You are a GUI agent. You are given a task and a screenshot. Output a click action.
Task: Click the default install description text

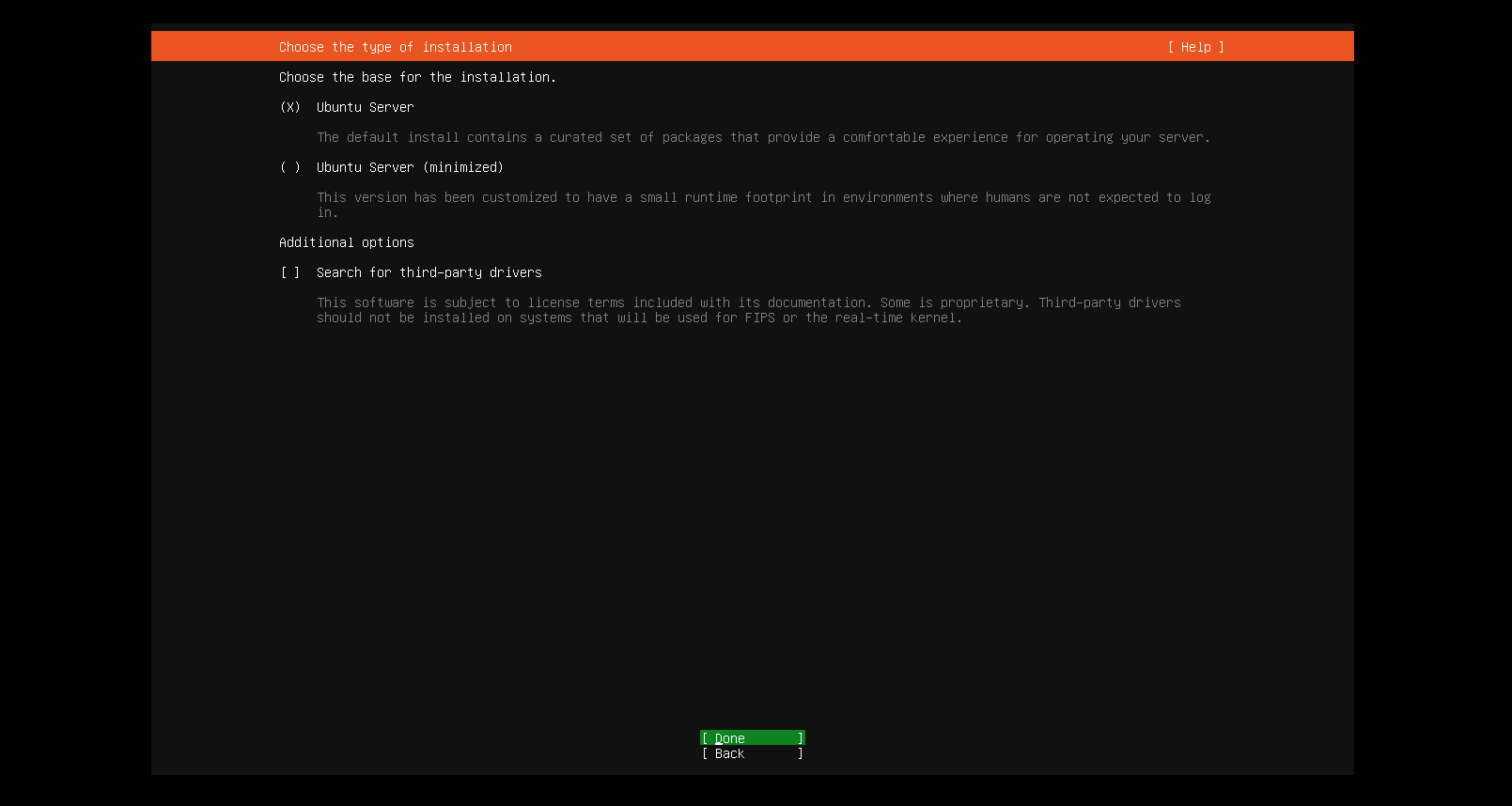[763, 137]
